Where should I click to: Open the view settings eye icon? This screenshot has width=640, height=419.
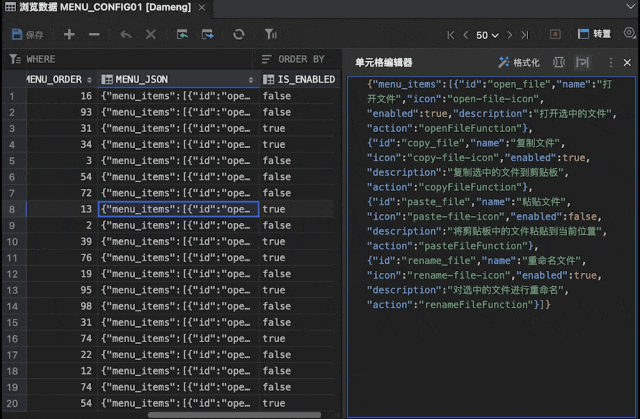(630, 33)
